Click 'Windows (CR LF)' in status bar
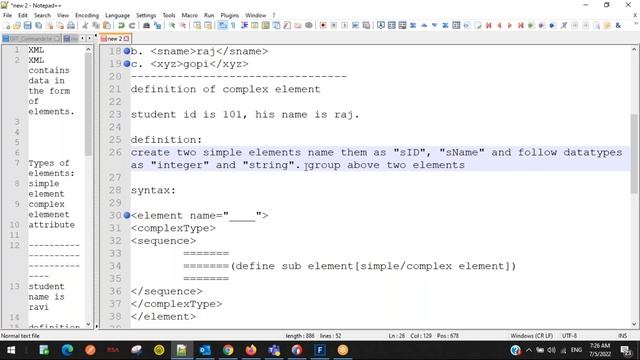Viewport: 640px width, 360px height. tap(531, 336)
